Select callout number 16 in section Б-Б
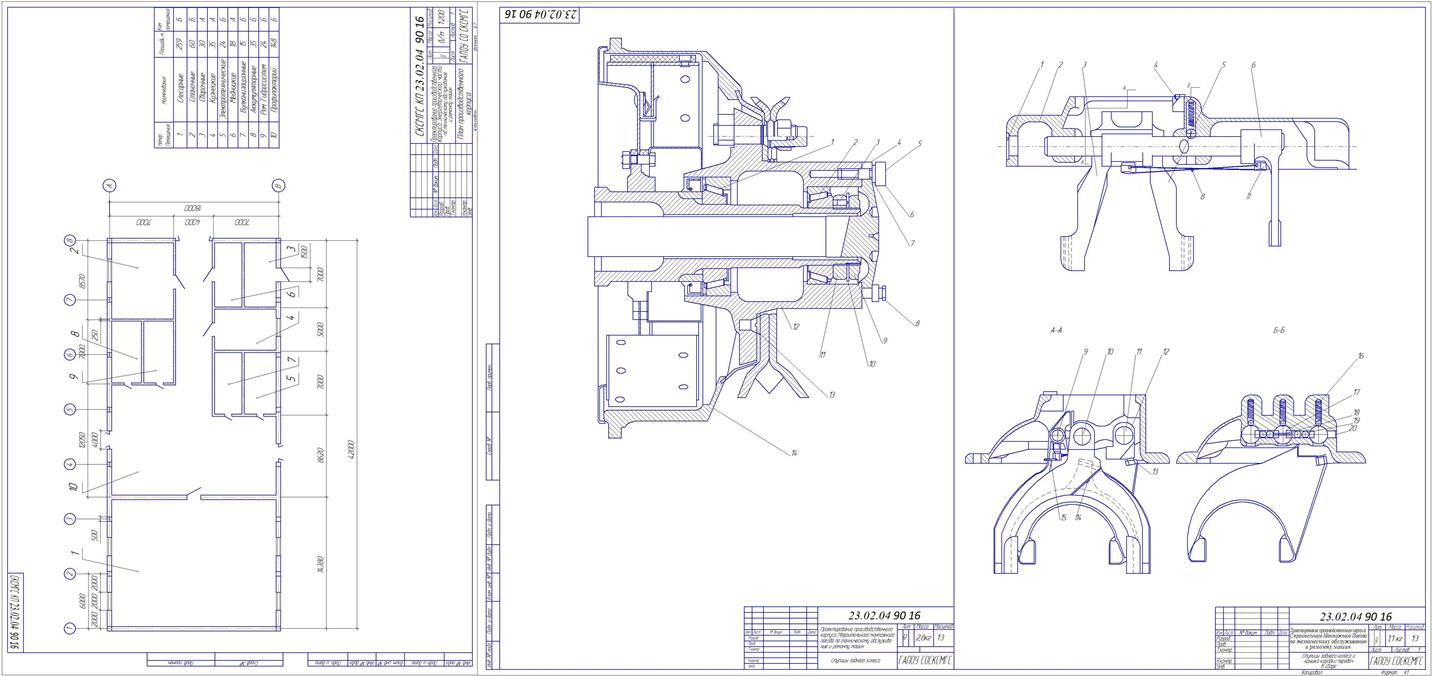The image size is (1432, 676). point(1361,356)
